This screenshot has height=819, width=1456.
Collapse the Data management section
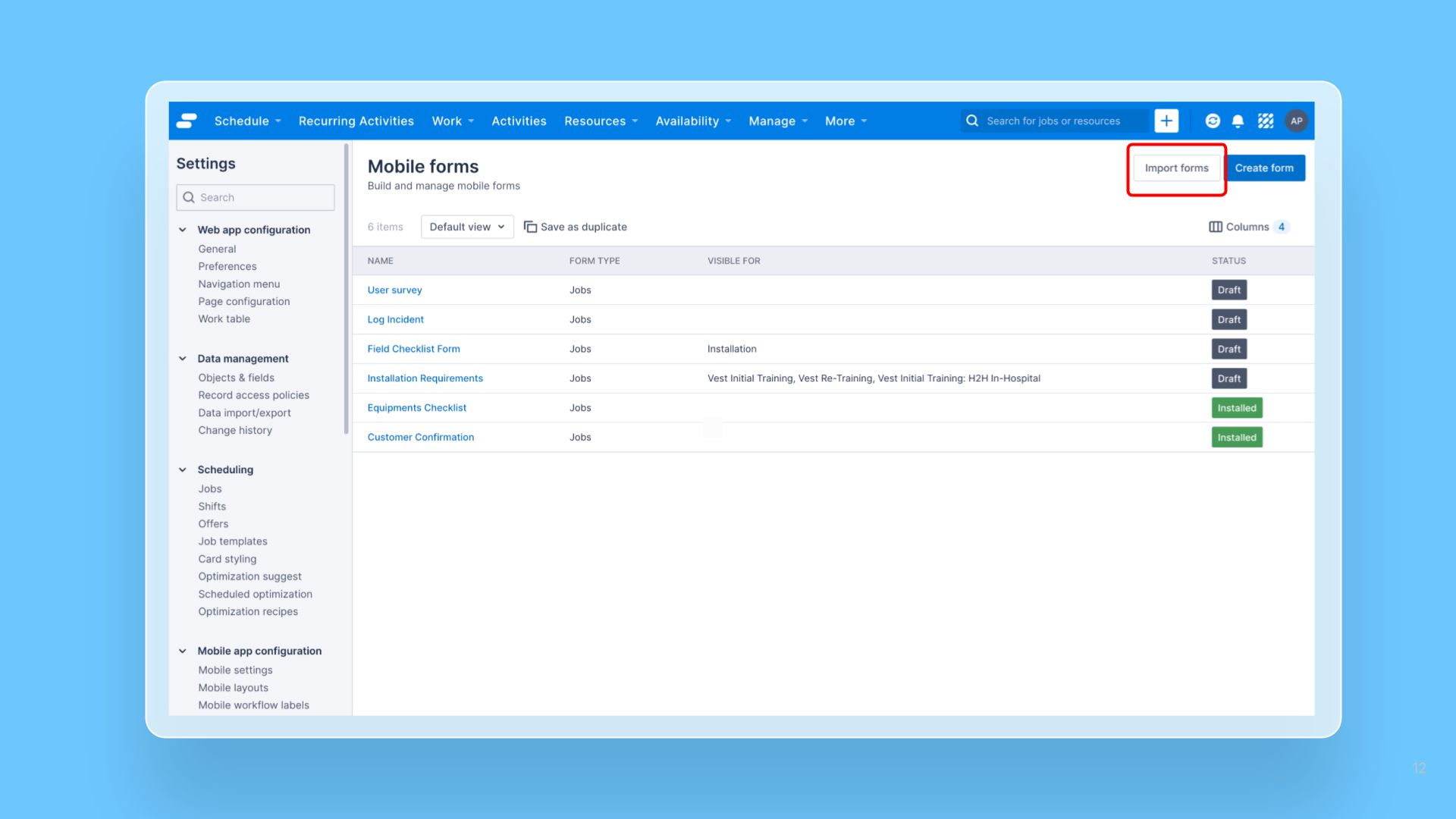point(183,359)
